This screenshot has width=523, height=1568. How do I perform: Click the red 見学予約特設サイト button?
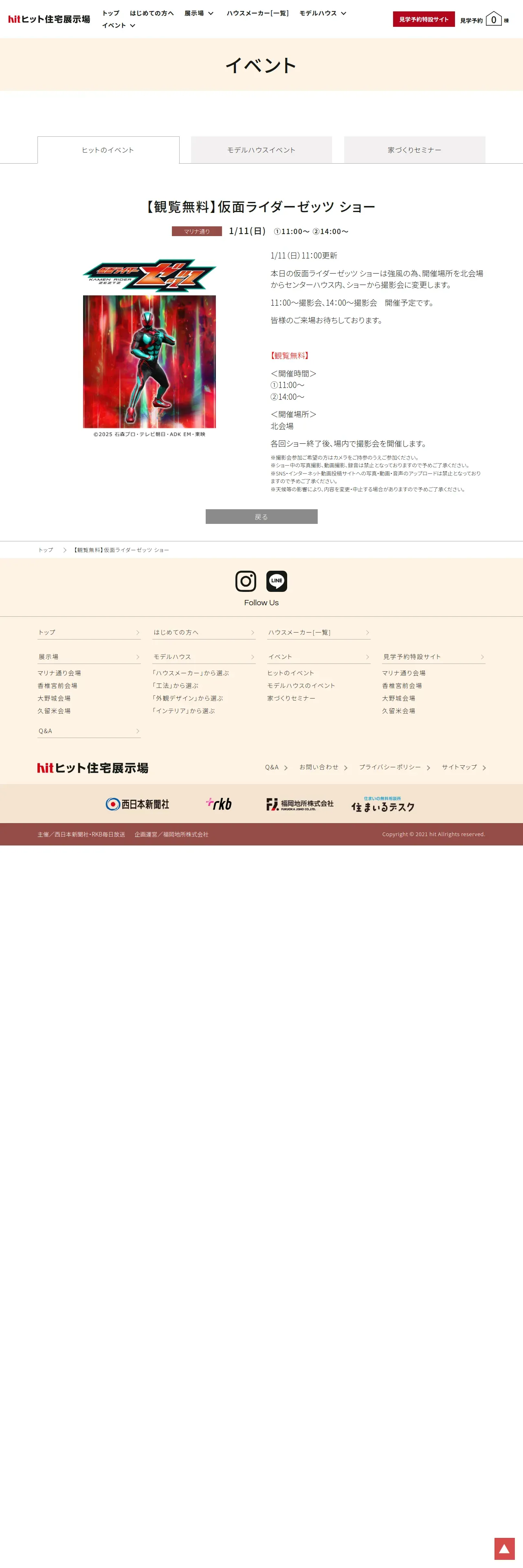424,20
